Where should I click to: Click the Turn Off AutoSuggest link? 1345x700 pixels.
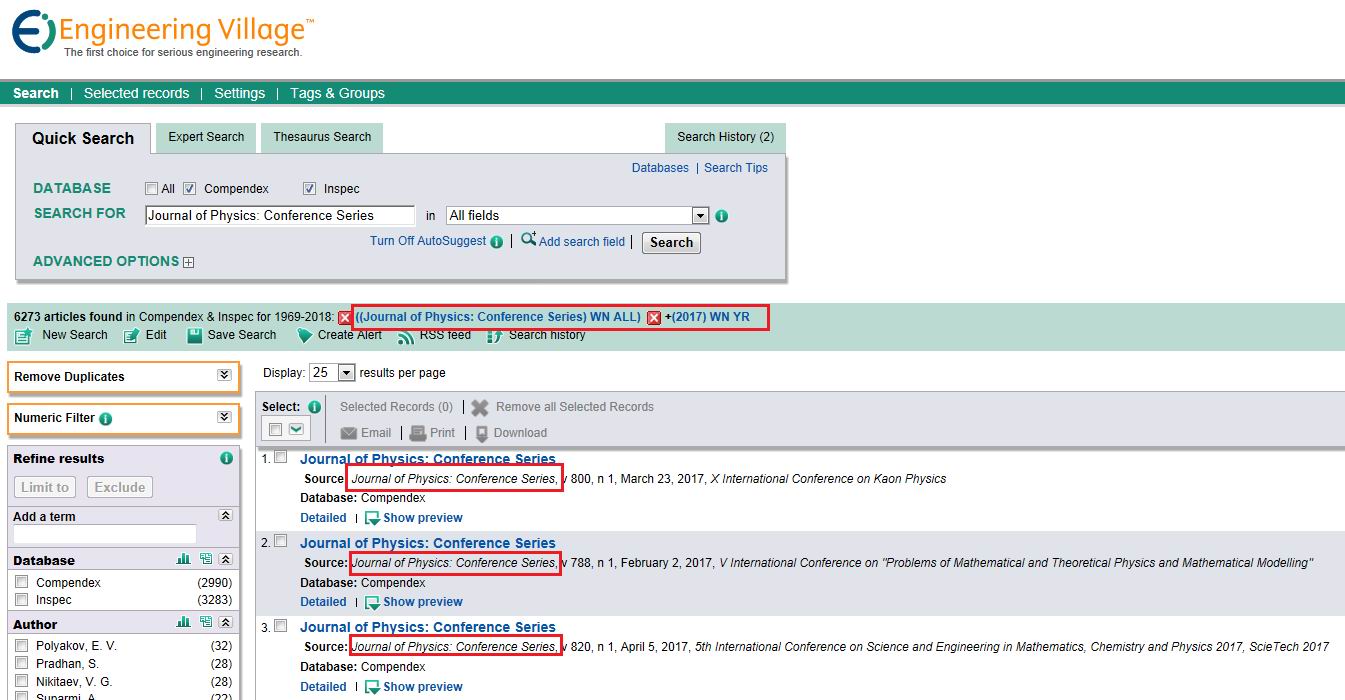point(428,241)
